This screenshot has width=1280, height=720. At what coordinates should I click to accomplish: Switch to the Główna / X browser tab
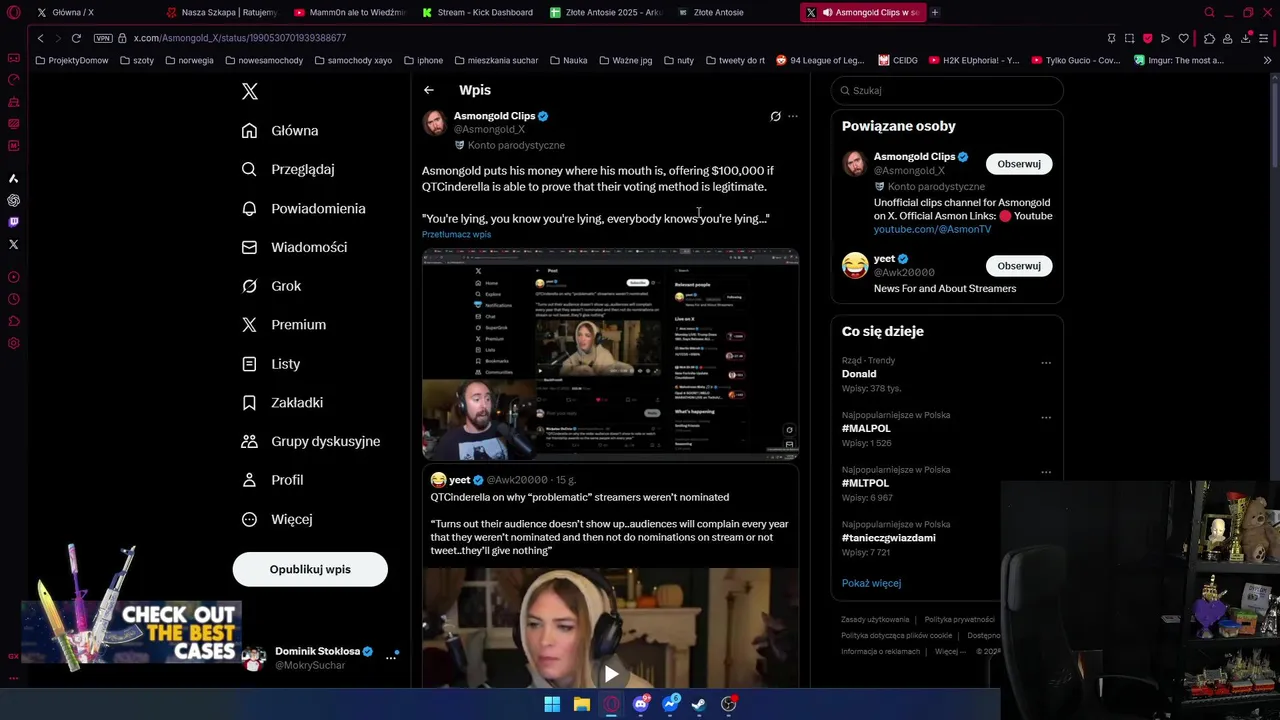click(92, 12)
